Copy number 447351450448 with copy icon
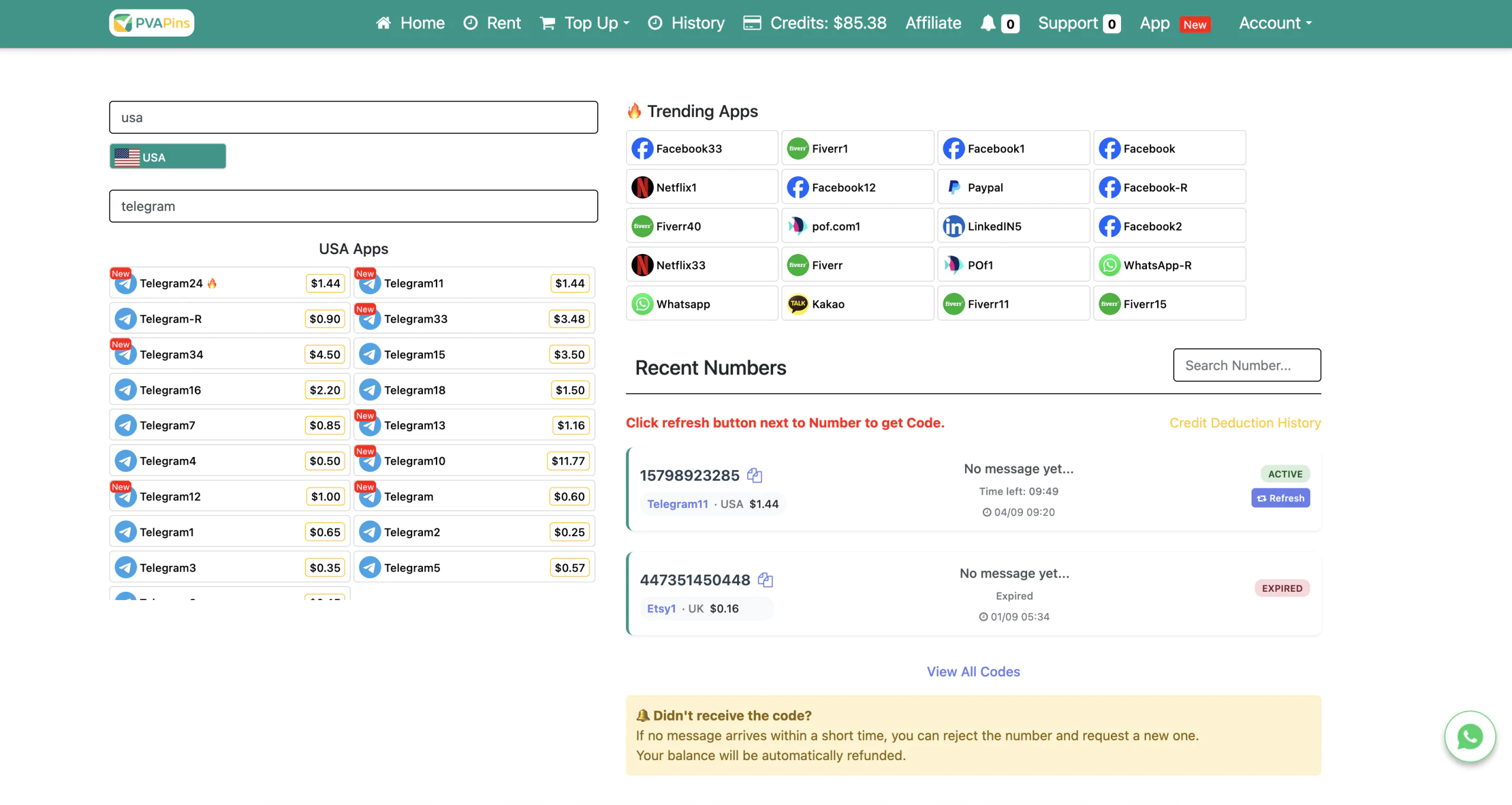The width and height of the screenshot is (1512, 805). coord(765,580)
